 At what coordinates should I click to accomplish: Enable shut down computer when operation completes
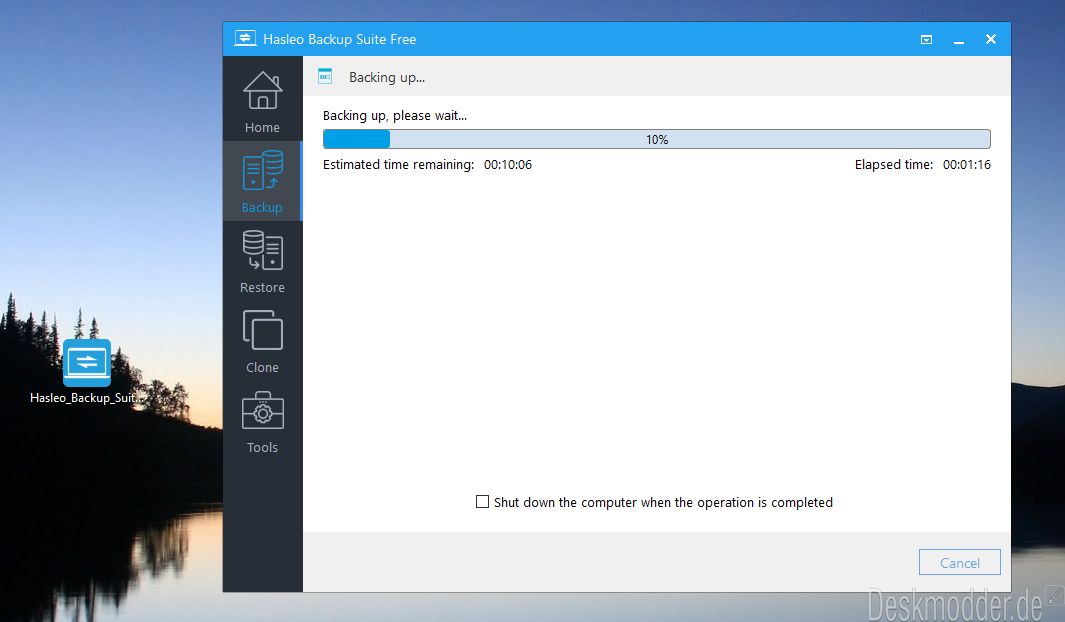point(482,502)
